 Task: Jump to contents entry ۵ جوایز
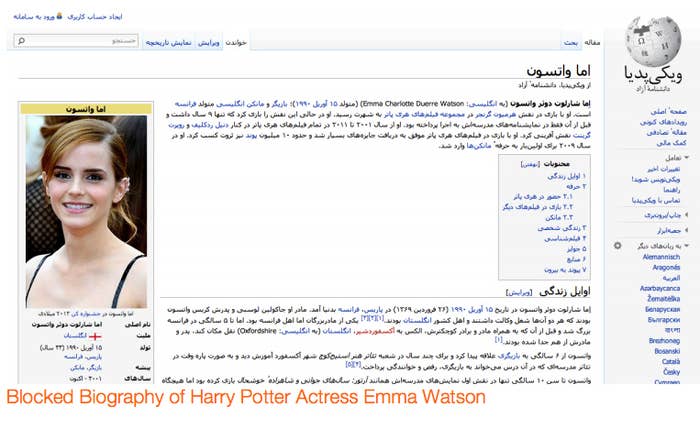click(576, 249)
